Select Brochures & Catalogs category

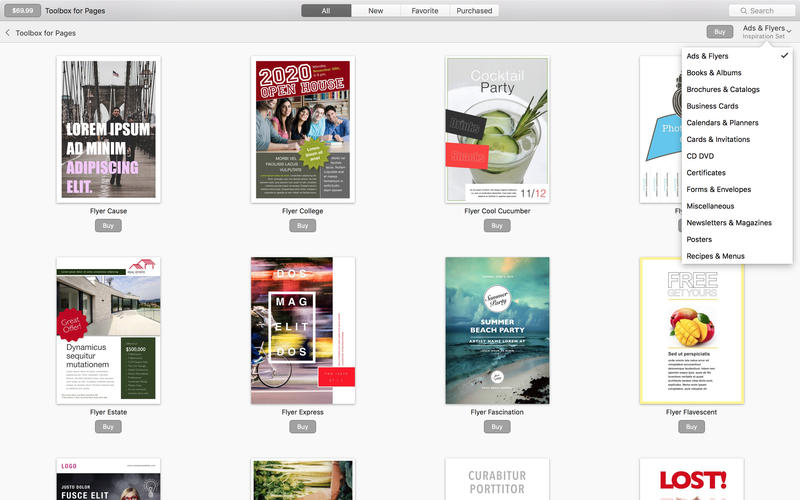737,89
